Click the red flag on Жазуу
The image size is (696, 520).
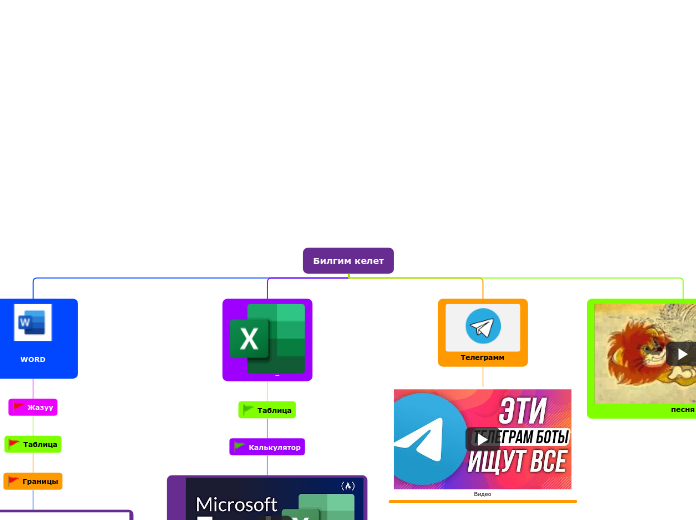pos(18,407)
